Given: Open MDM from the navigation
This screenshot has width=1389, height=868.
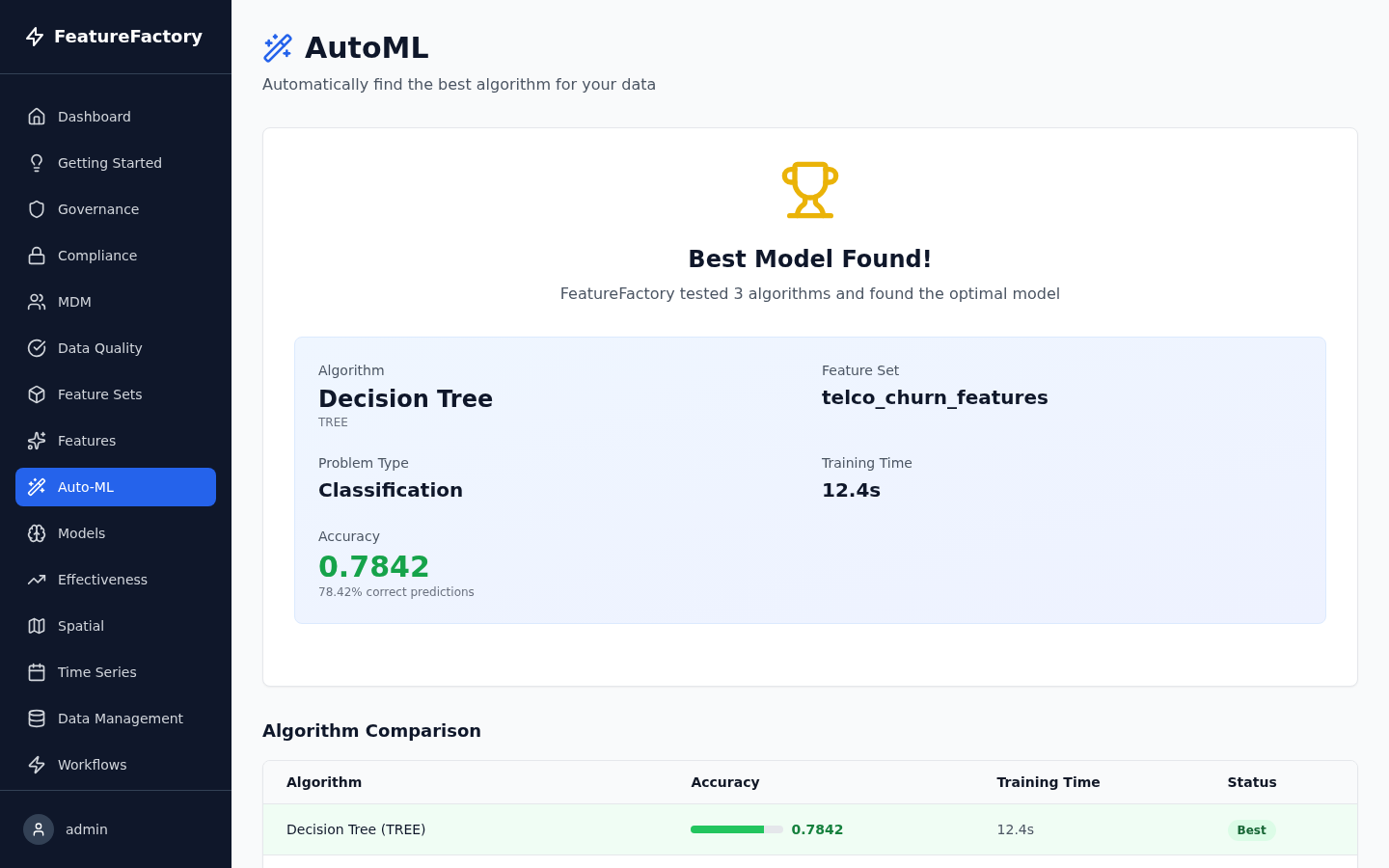Looking at the screenshot, I should (x=74, y=302).
